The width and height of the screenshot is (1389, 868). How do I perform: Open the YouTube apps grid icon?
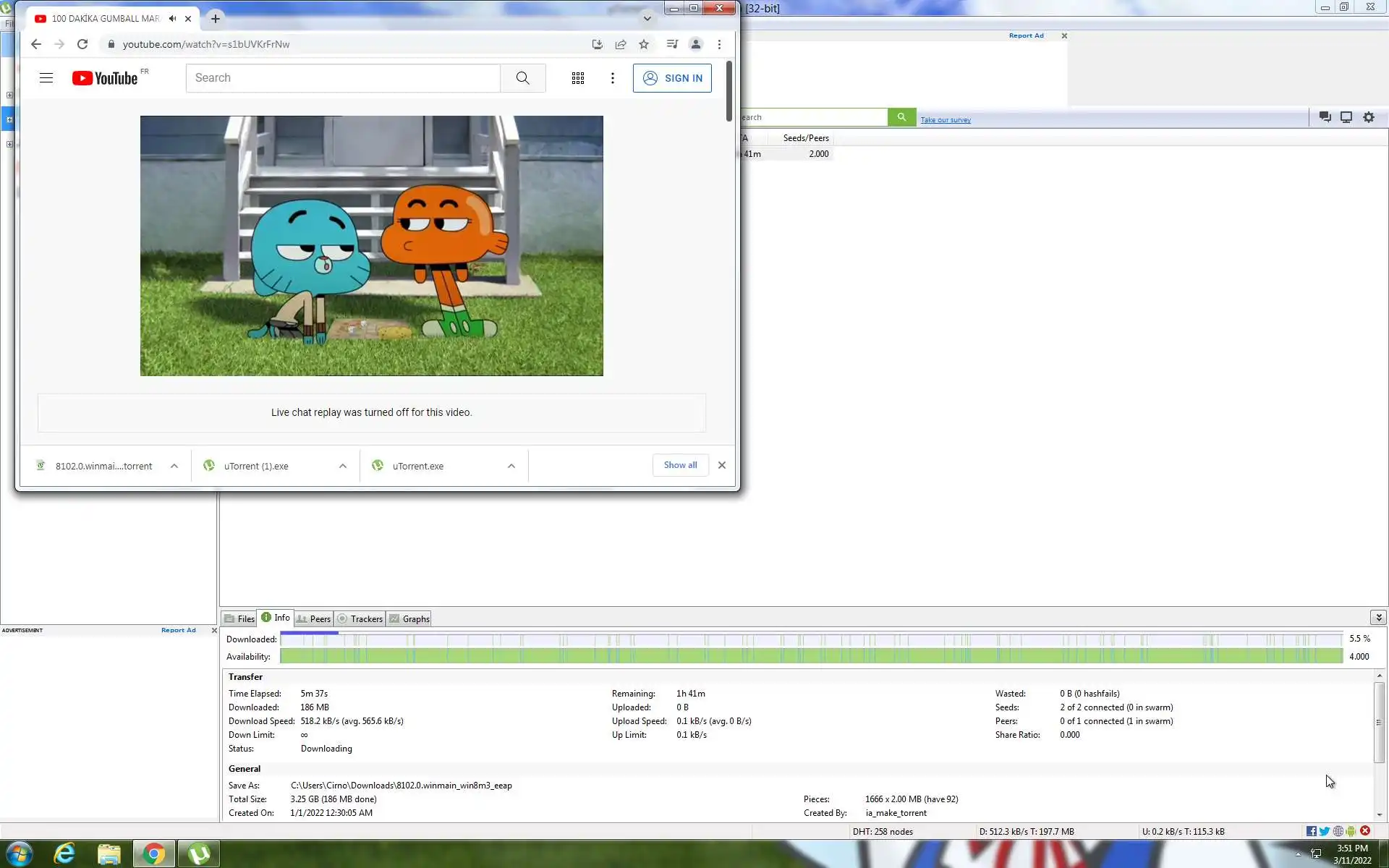click(577, 78)
